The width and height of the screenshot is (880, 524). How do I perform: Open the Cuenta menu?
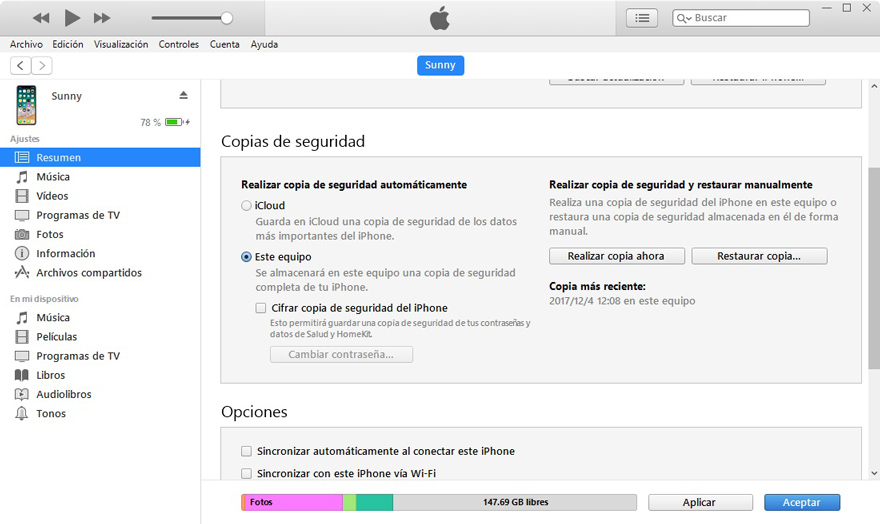pyautogui.click(x=224, y=44)
